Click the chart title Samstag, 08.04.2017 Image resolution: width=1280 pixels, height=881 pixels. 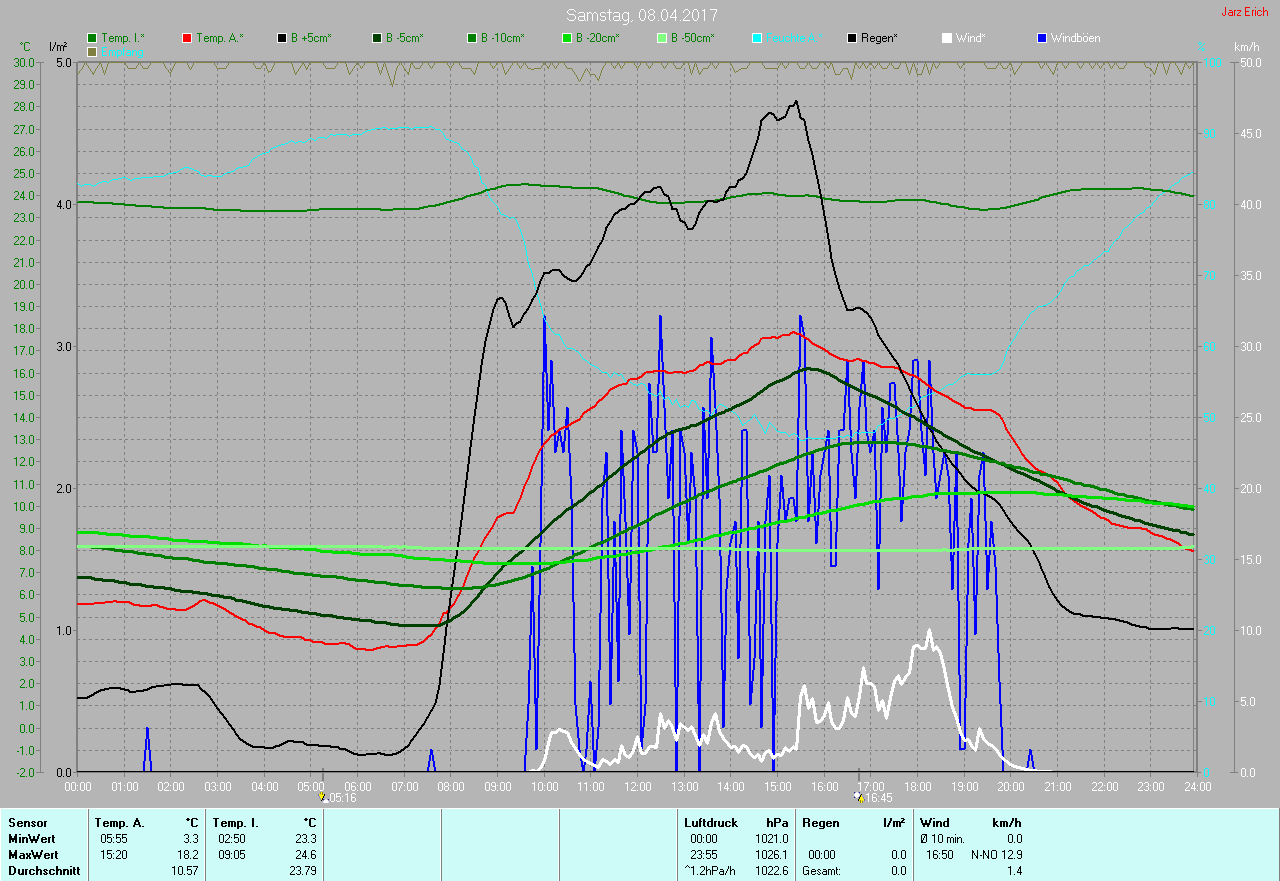click(x=641, y=15)
